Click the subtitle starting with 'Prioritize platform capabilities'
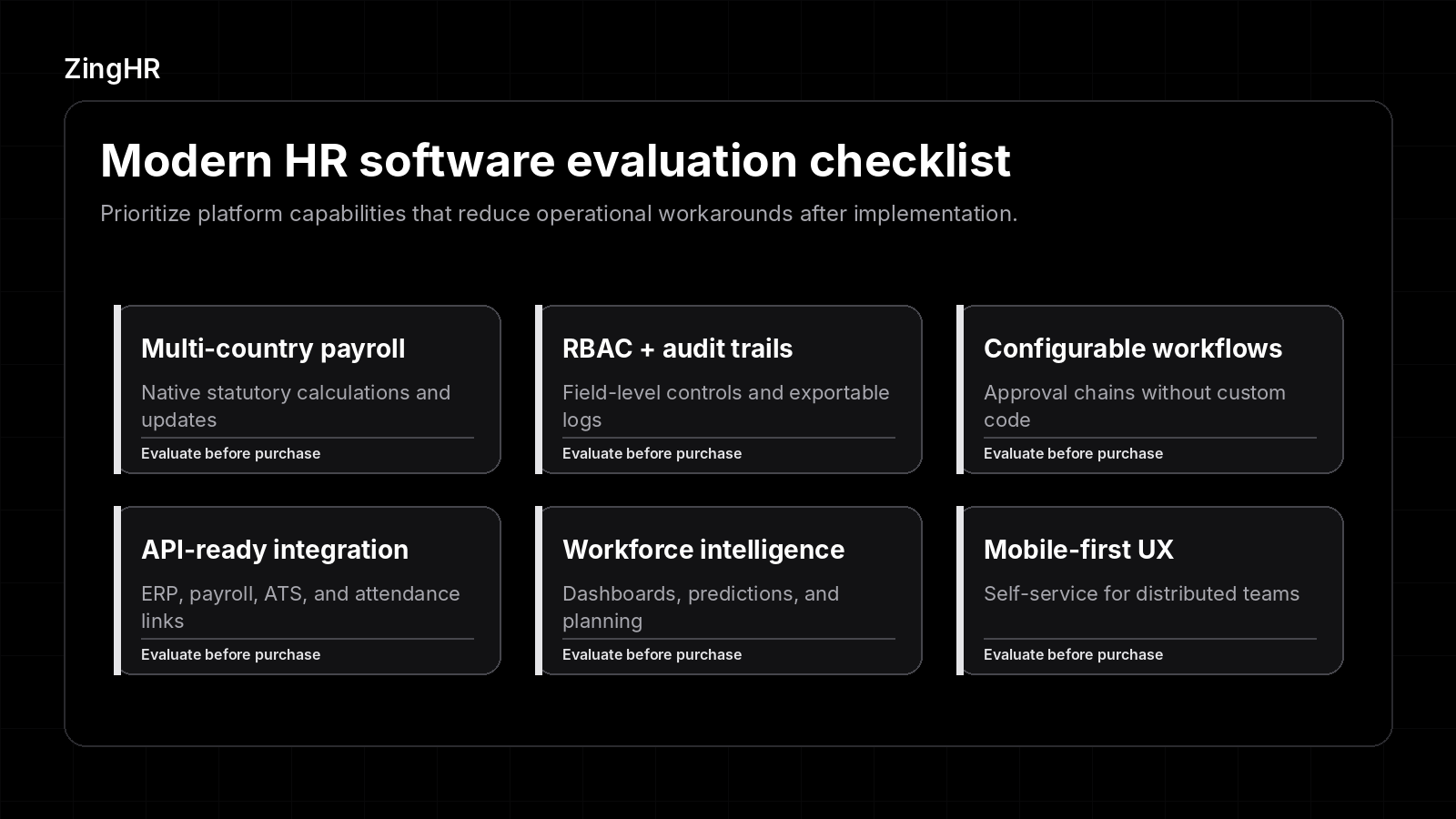 coord(559,214)
